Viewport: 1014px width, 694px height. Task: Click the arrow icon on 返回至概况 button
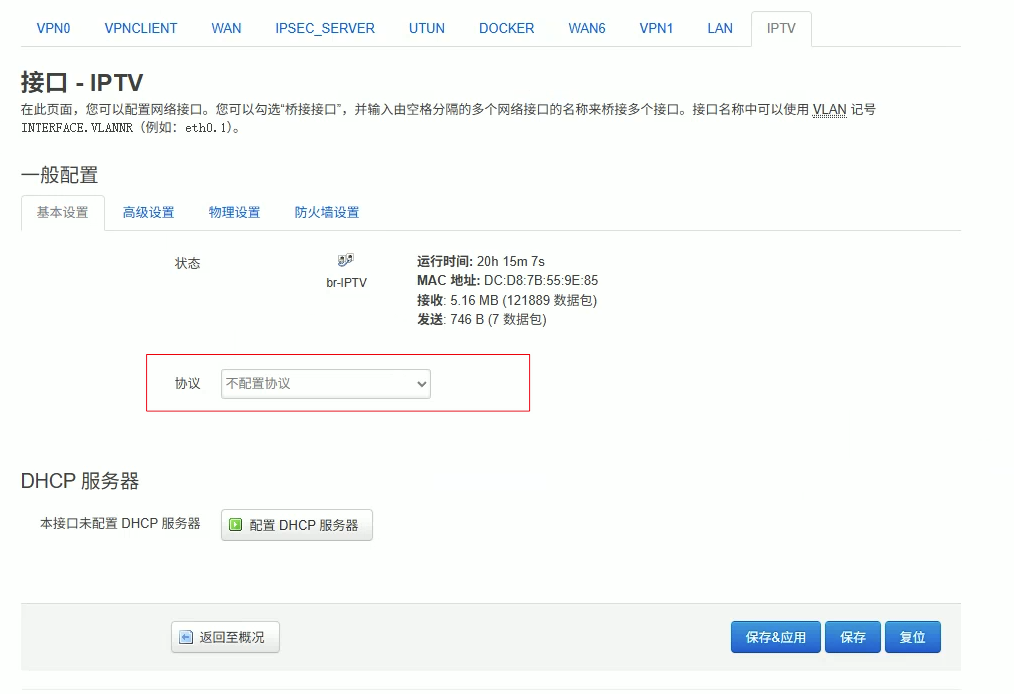coord(186,637)
